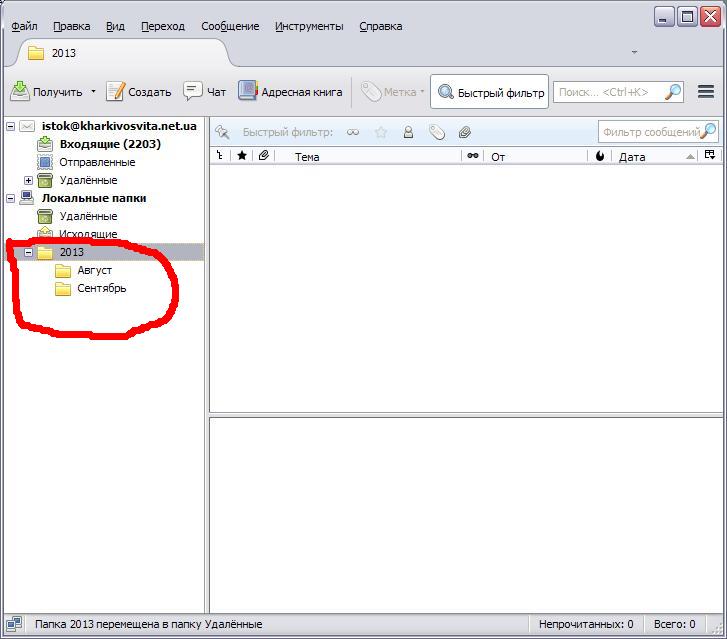Open the Файл menu
Viewport: 727px width, 639px height.
[x=24, y=26]
